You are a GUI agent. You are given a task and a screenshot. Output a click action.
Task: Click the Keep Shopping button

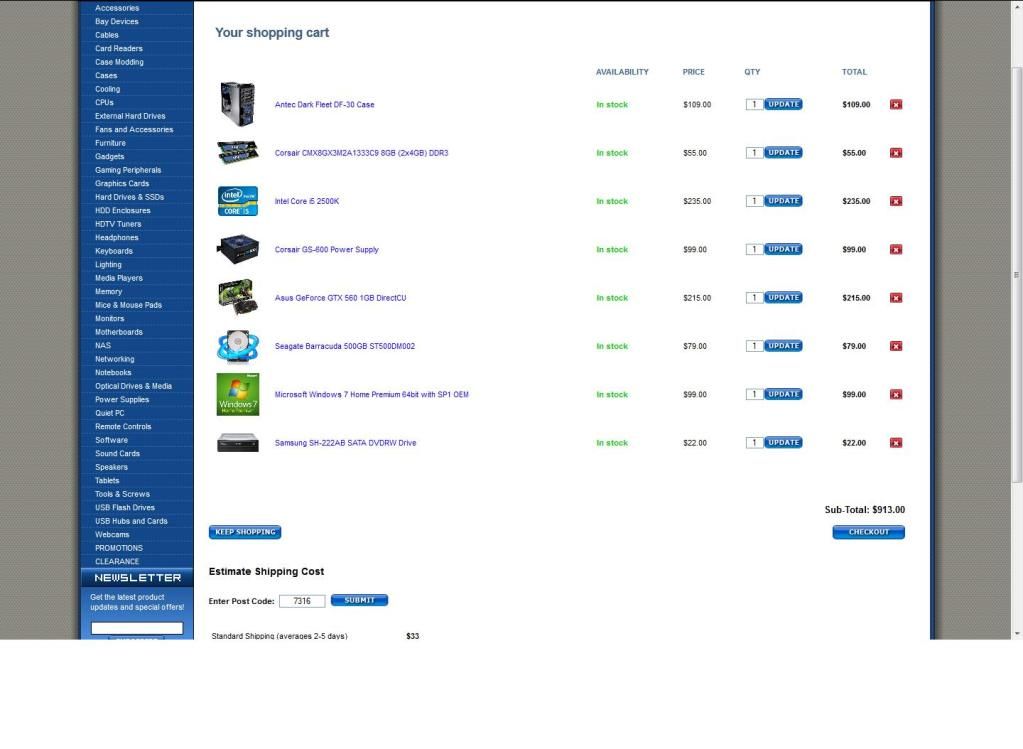[x=245, y=532]
